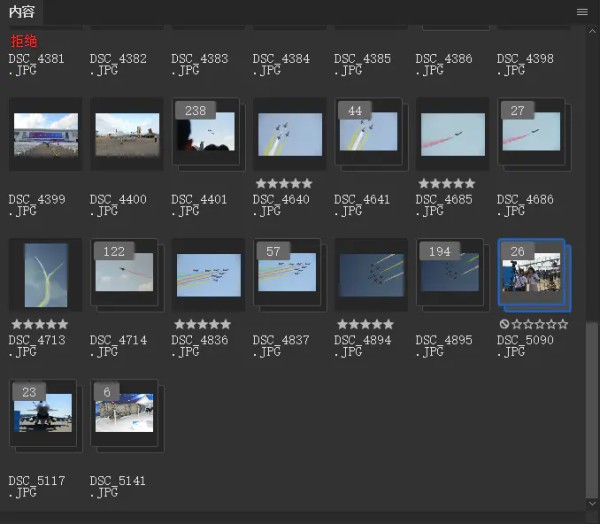Image resolution: width=600 pixels, height=524 pixels.
Task: Select the DSC_4399.JPG thumbnail
Action: [x=46, y=134]
